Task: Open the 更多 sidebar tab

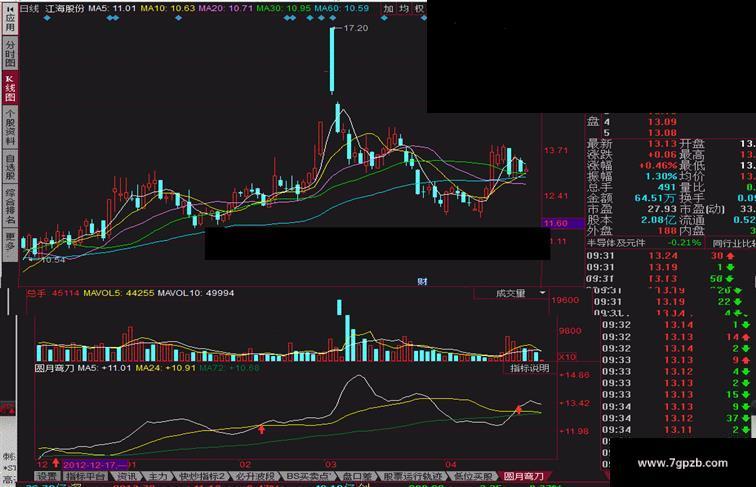Action: tap(10, 244)
